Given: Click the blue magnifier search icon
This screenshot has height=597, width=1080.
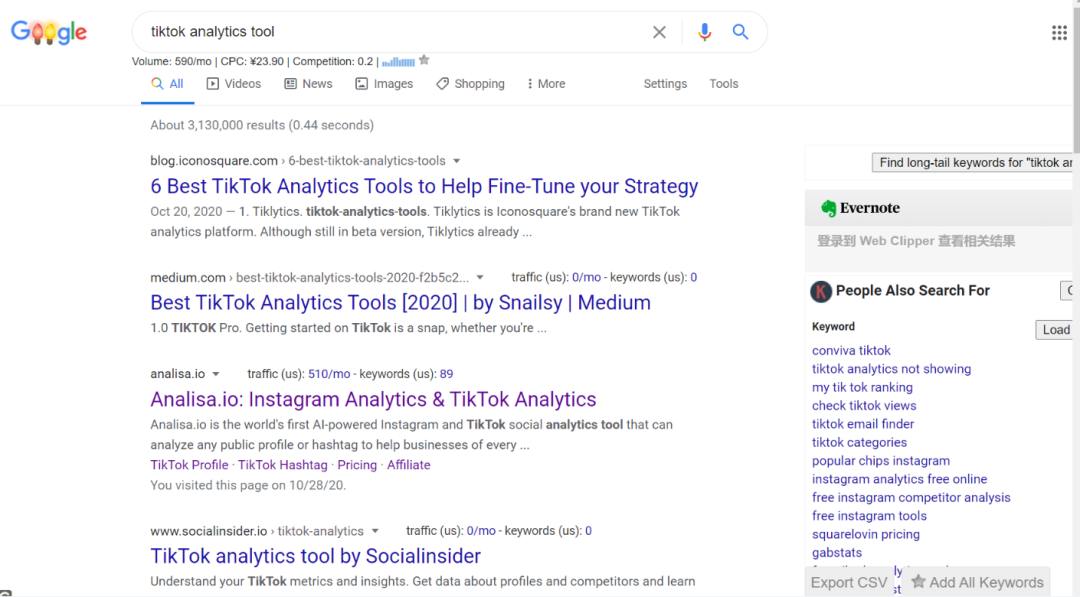Looking at the screenshot, I should [740, 32].
